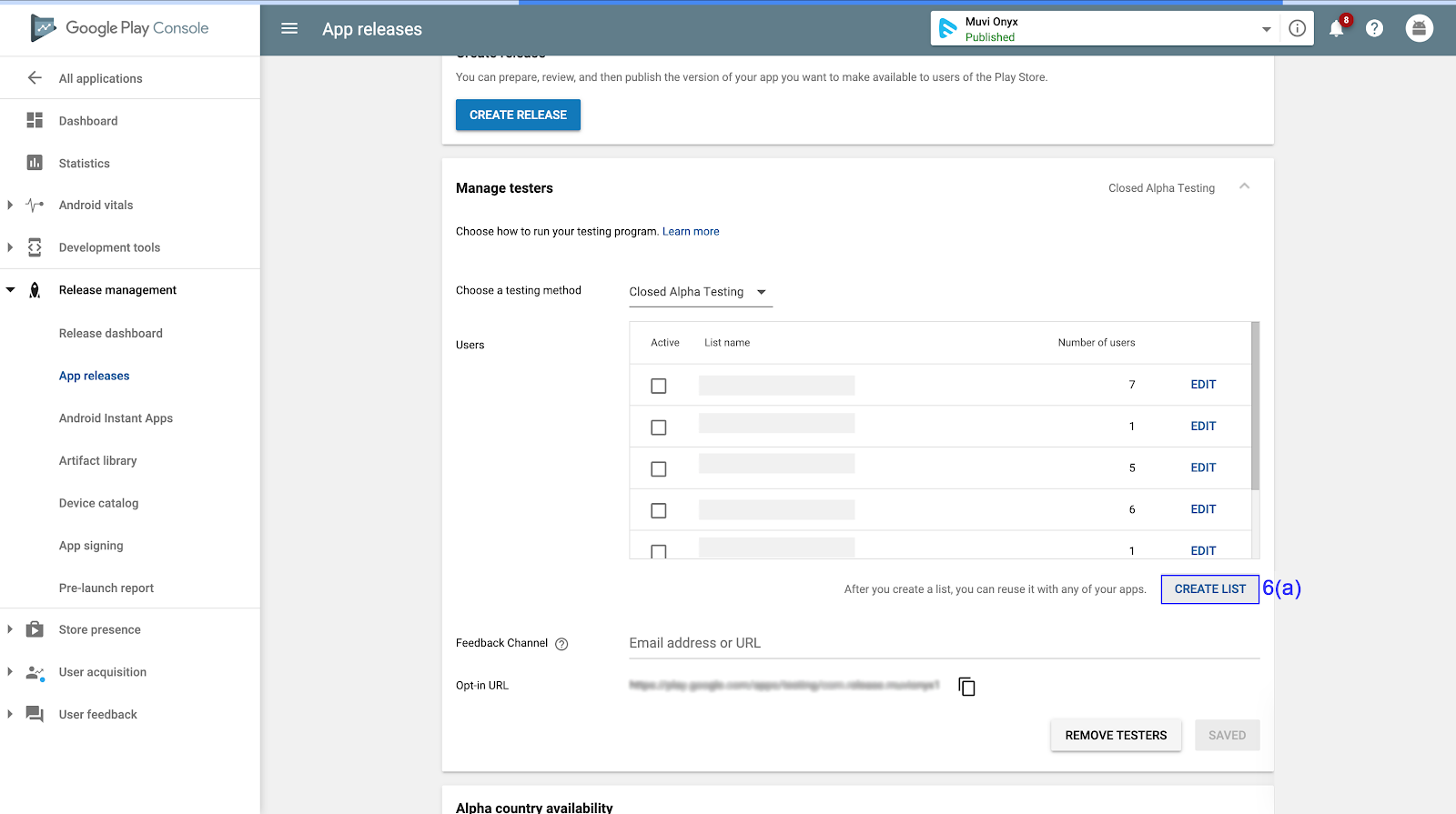The width and height of the screenshot is (1456, 814).
Task: Go back via All applications arrow icon
Action: (35, 78)
